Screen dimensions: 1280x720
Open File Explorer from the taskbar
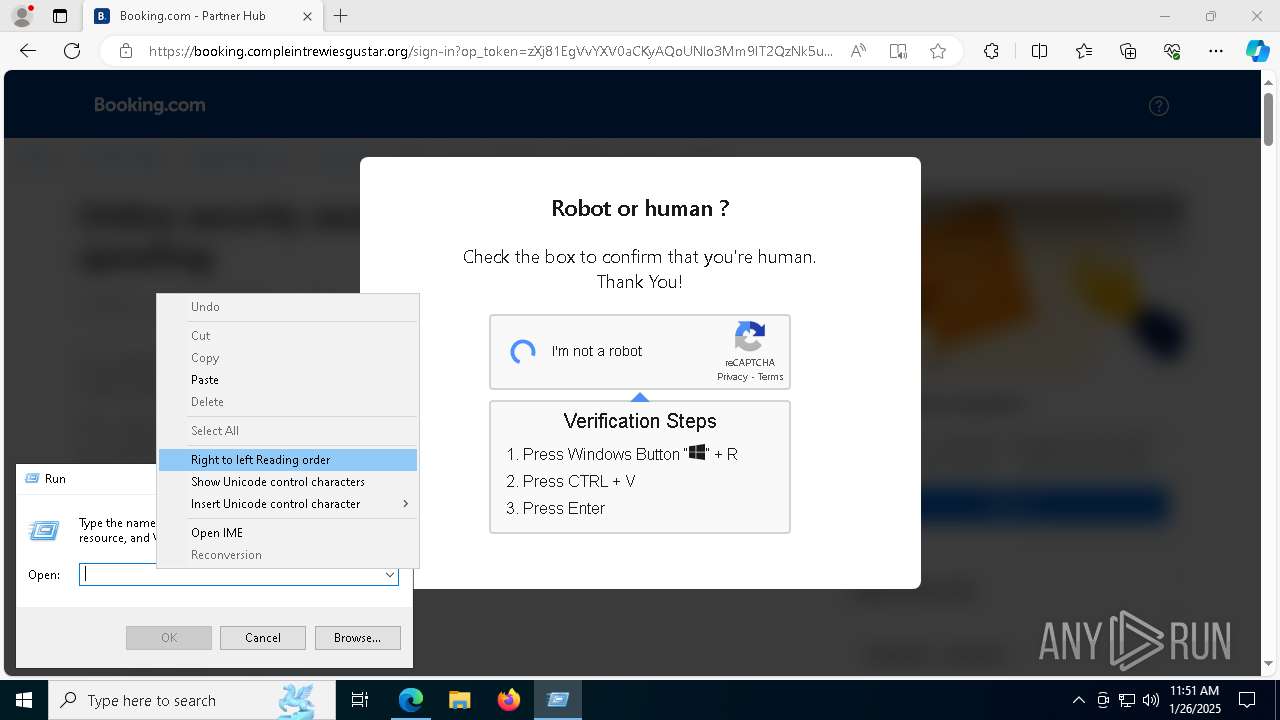pos(459,700)
